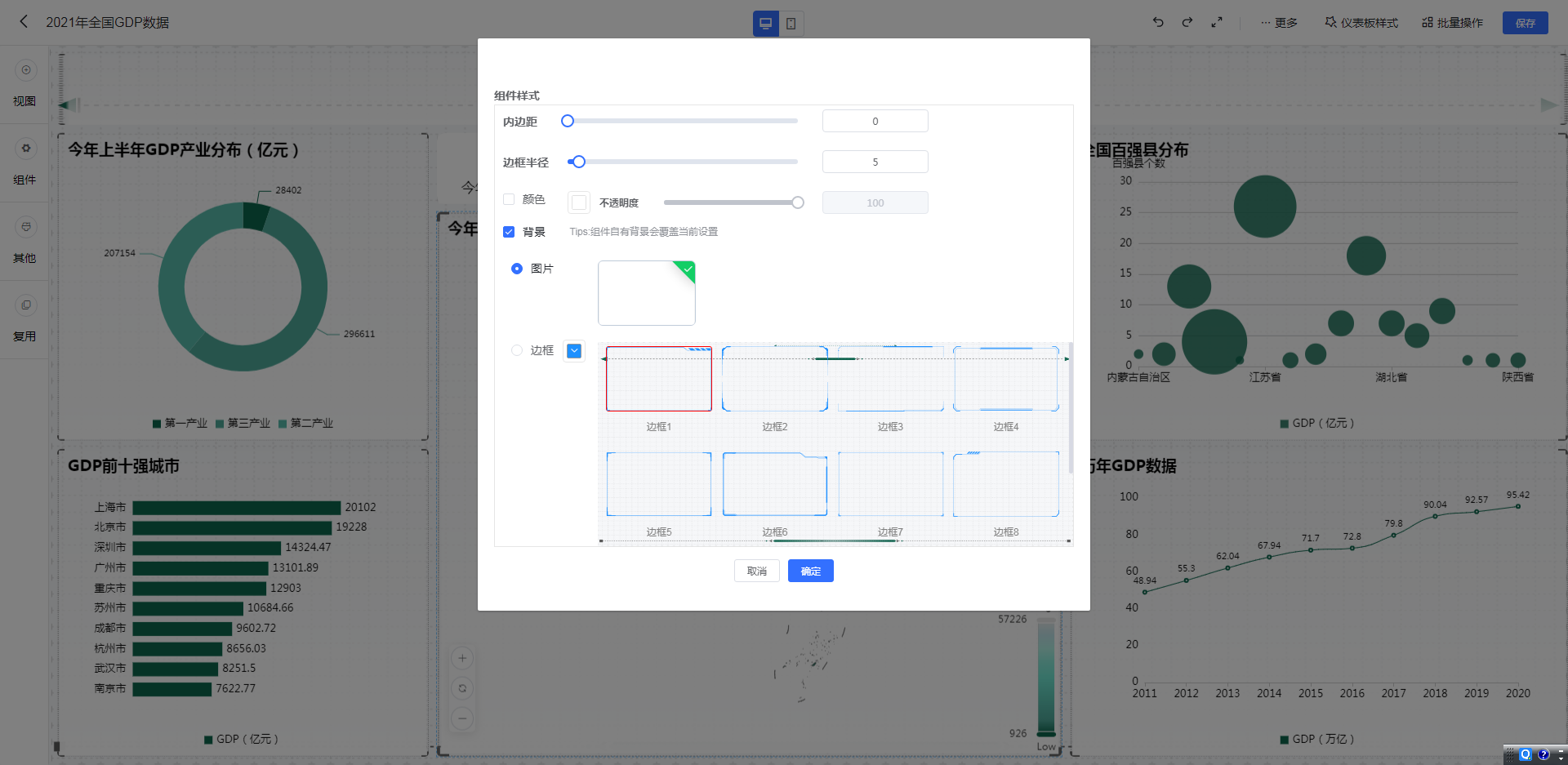Viewport: 1568px width, 765px height.
Task: Click the 取消 button
Action: point(757,571)
